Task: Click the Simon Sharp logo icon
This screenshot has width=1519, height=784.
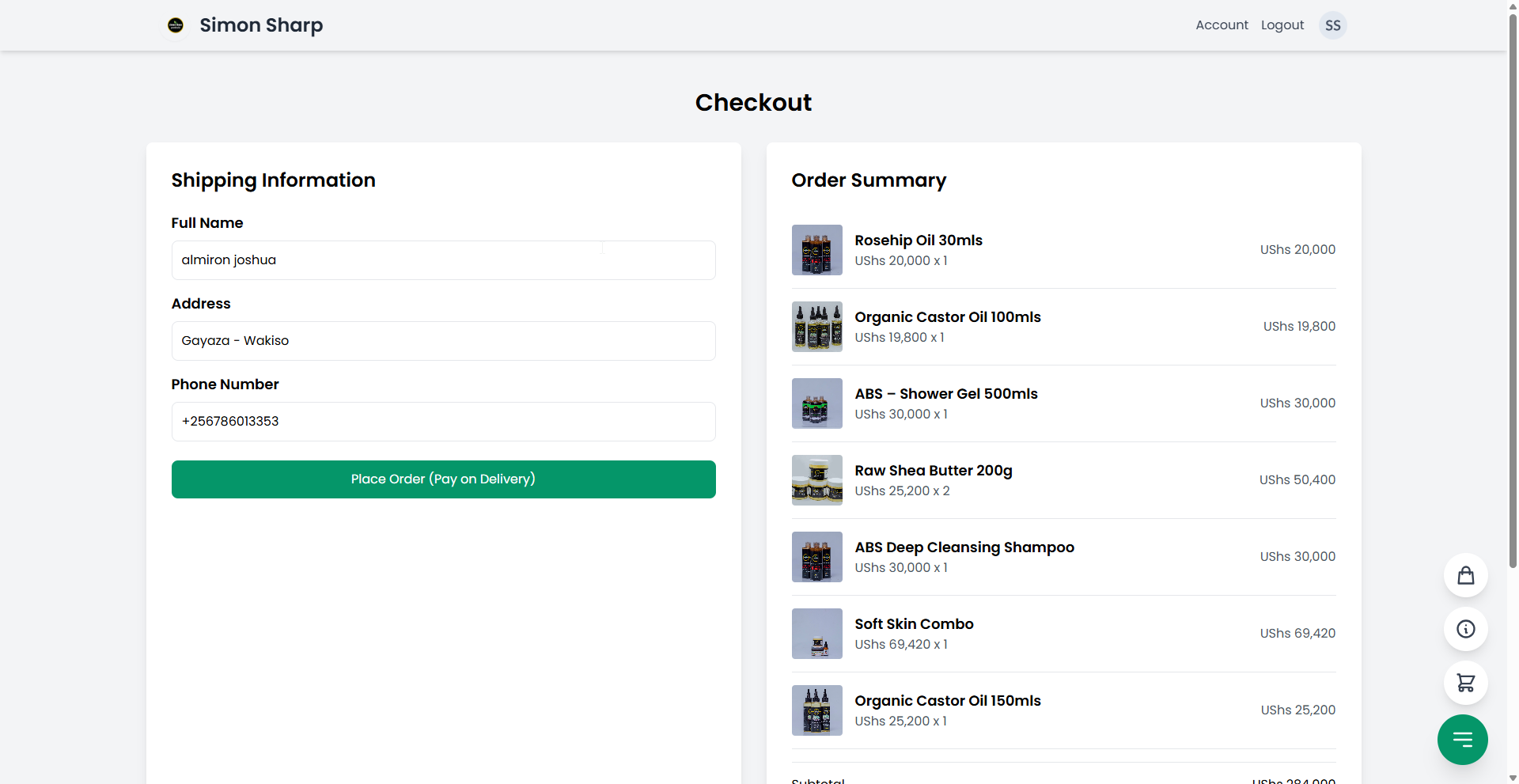Action: 176,25
